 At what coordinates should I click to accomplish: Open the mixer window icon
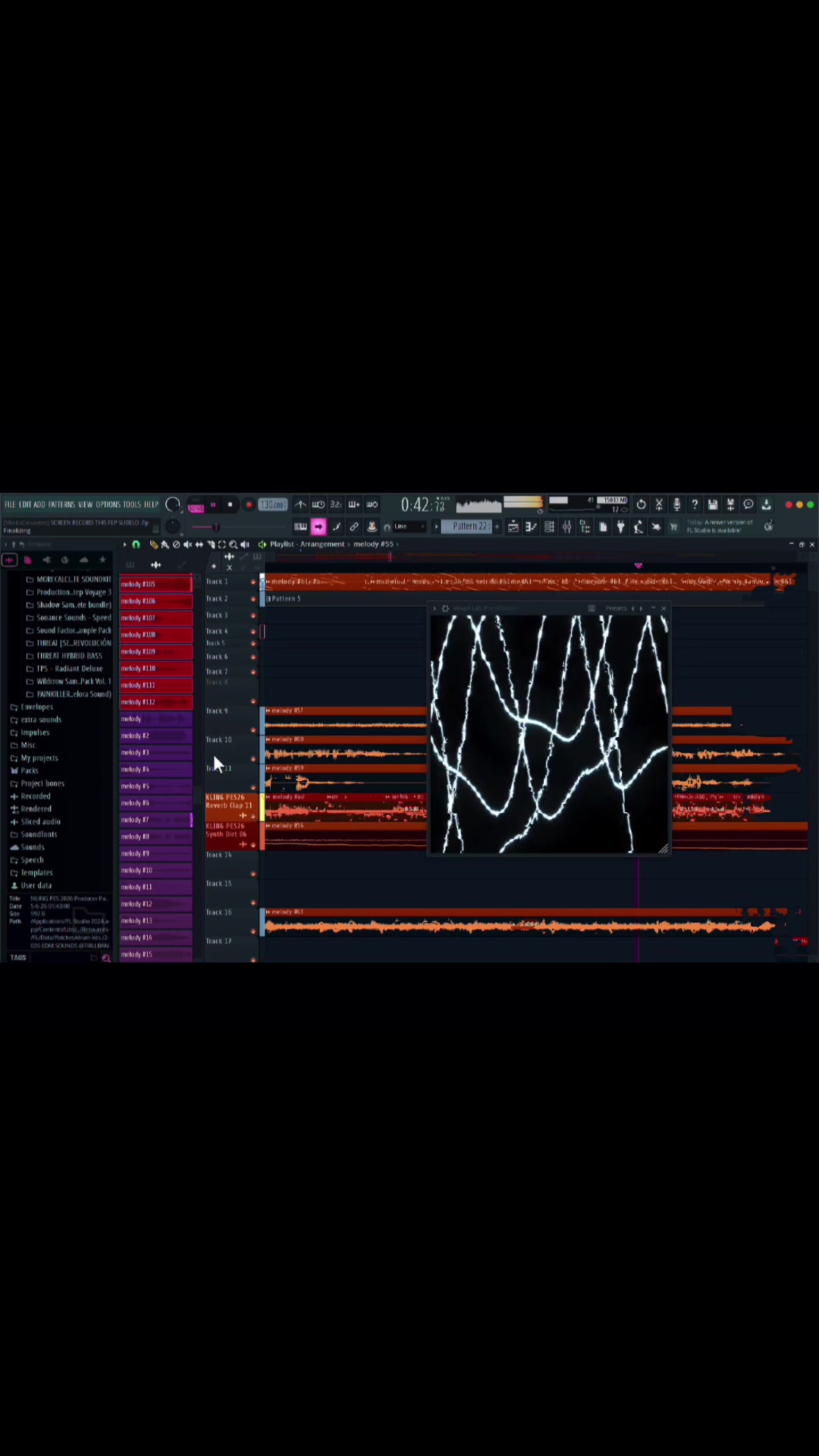[x=567, y=527]
